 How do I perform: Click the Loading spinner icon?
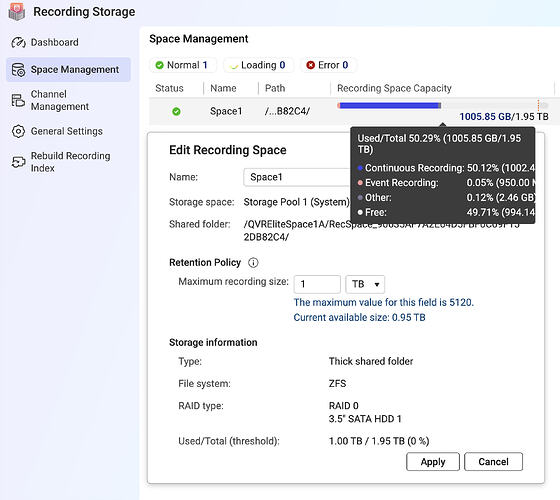click(234, 66)
